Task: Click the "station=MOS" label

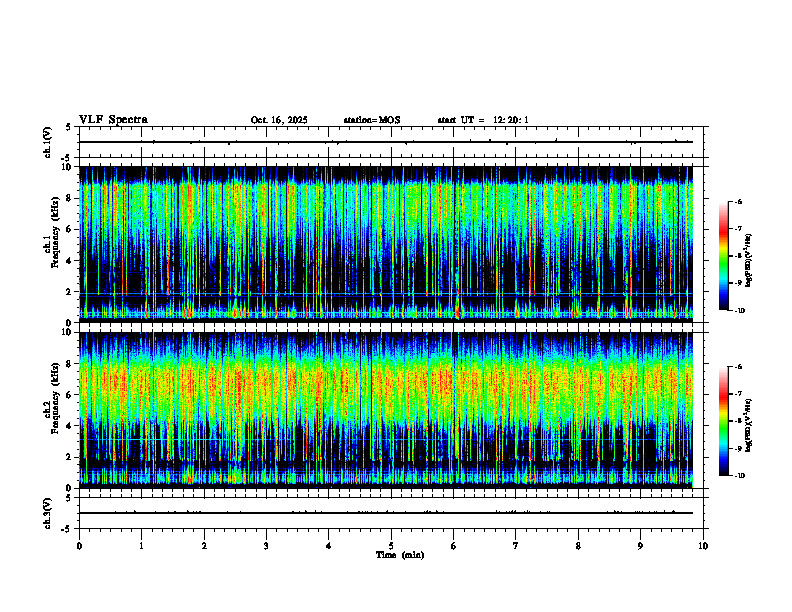Action: pyautogui.click(x=372, y=120)
